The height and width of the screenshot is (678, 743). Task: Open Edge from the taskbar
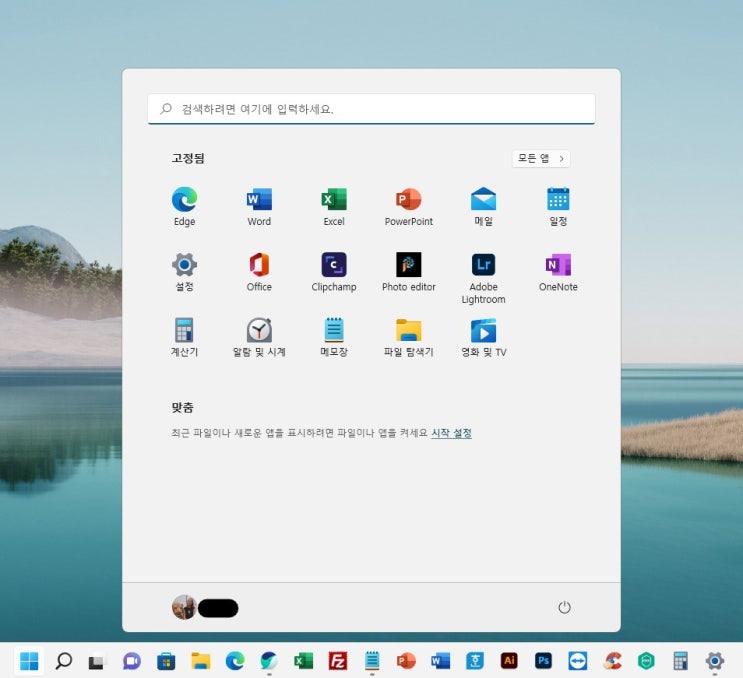235,660
